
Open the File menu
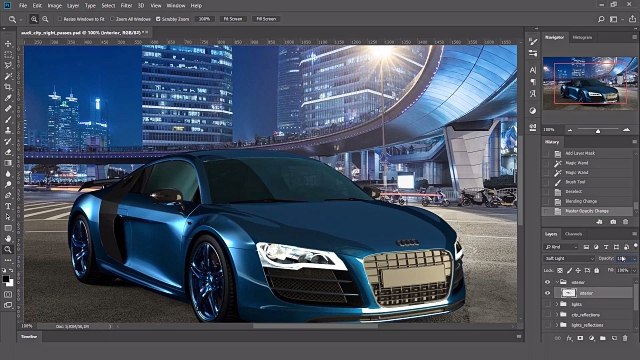click(x=23, y=6)
